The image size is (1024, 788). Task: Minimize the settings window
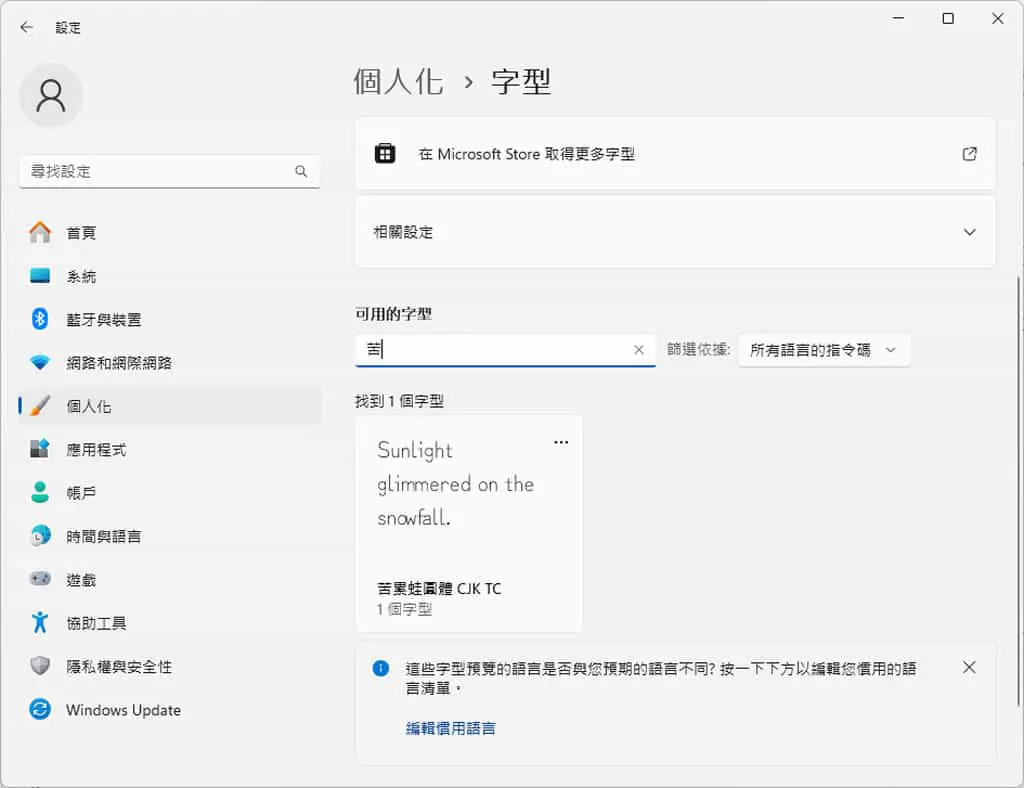(899, 18)
